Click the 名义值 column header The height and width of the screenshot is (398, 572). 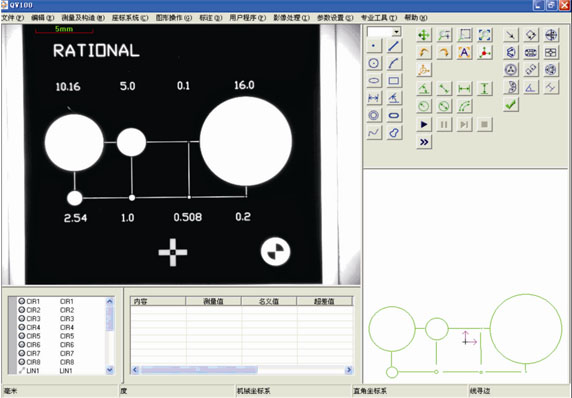point(269,301)
